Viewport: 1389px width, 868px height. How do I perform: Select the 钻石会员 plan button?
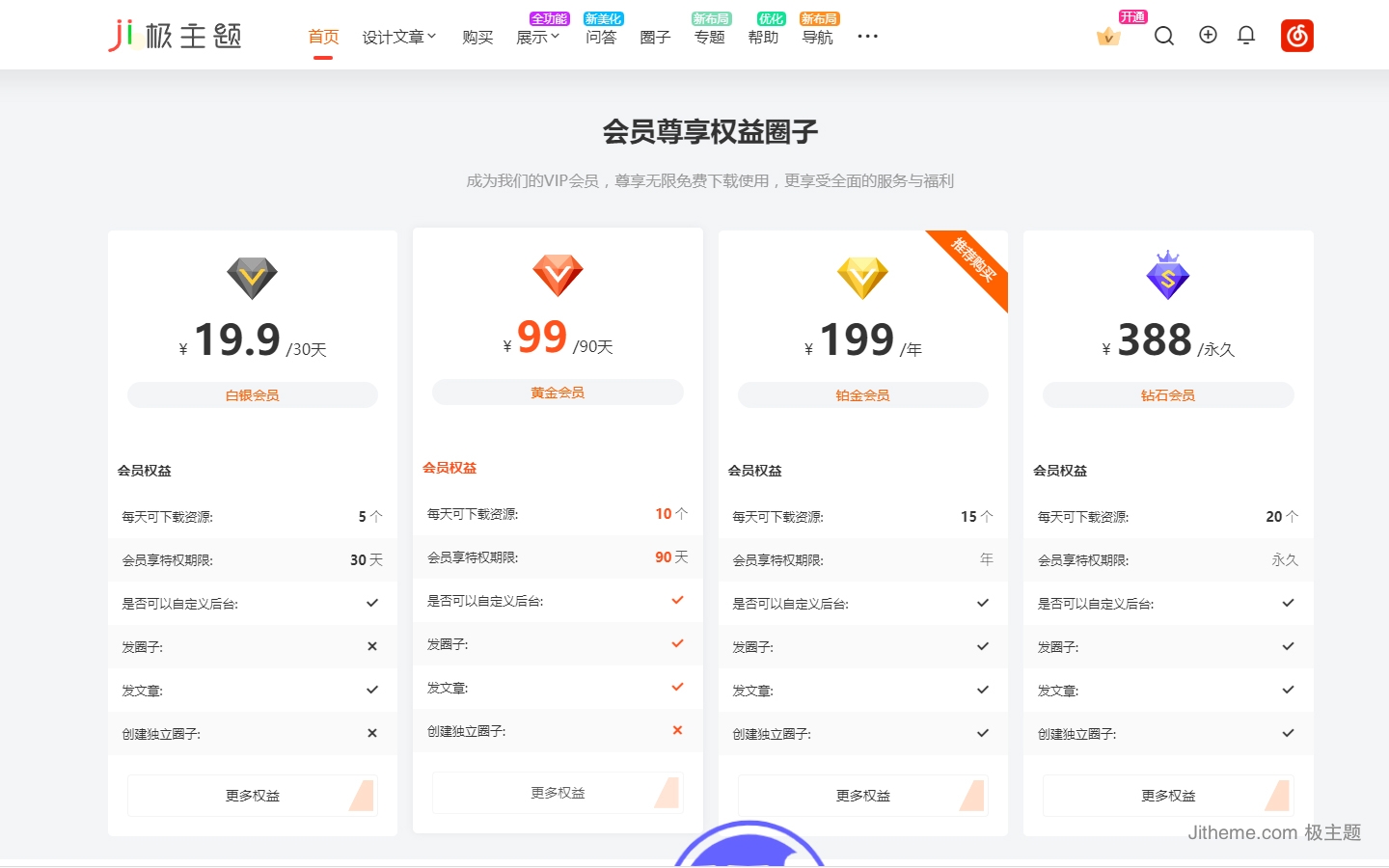1168,395
